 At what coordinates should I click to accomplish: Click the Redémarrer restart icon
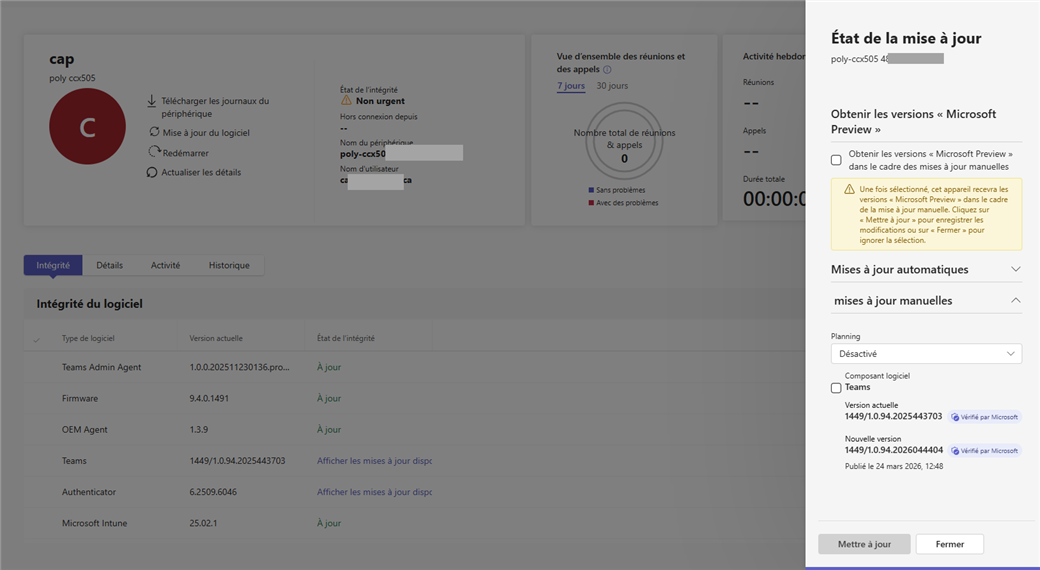pos(154,152)
